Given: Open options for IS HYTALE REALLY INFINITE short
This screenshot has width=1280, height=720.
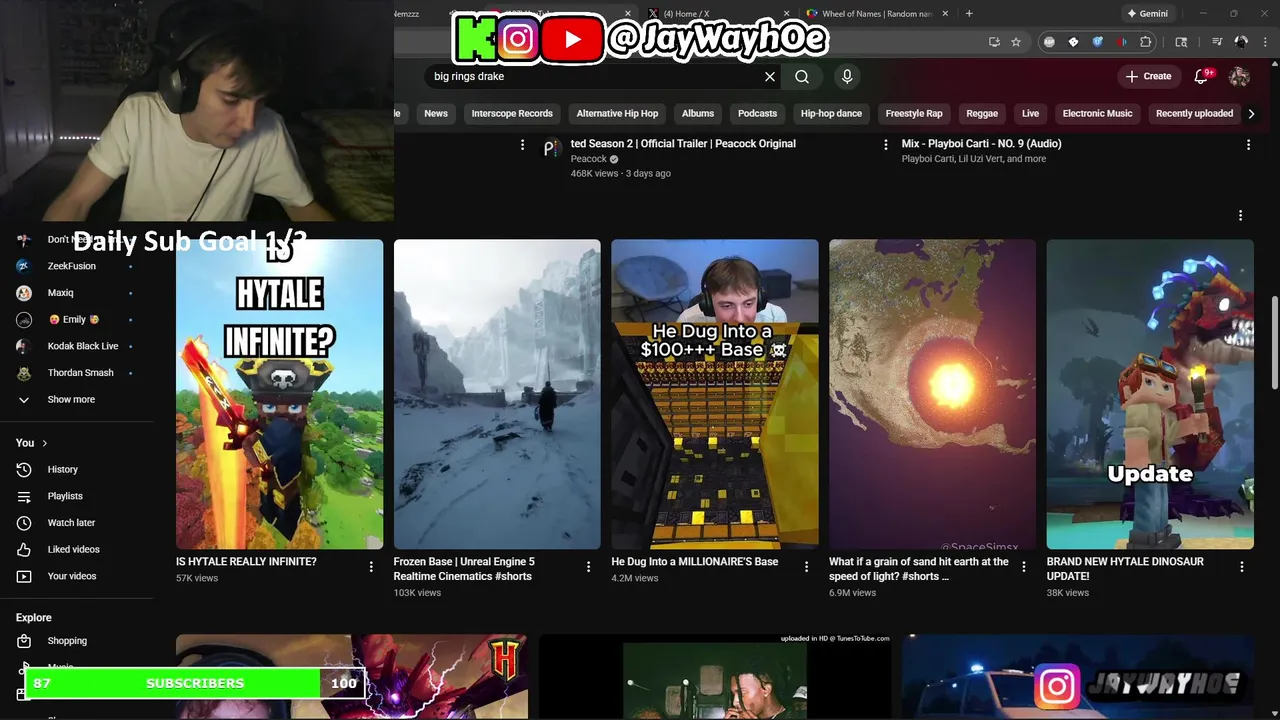Looking at the screenshot, I should click(371, 567).
